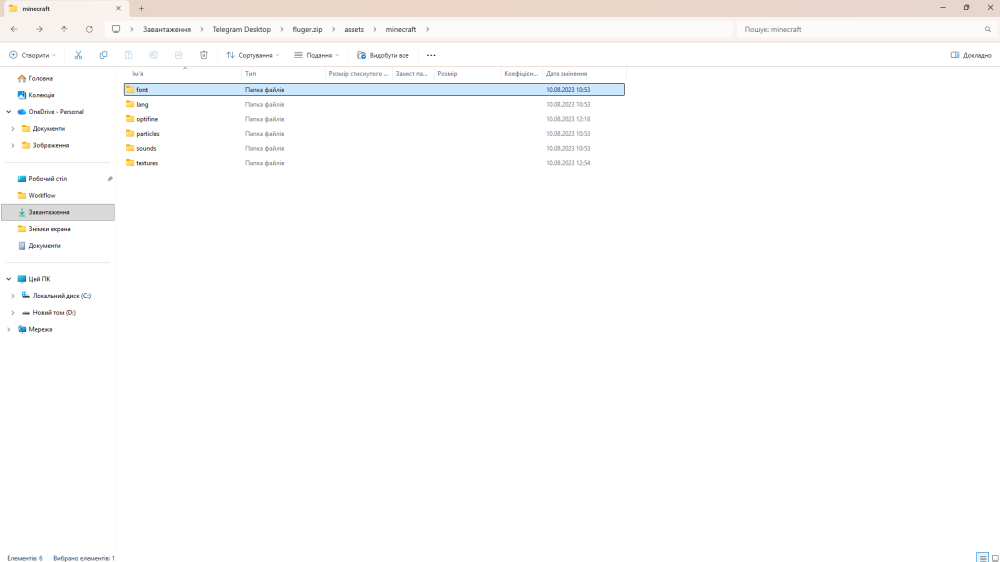1000x562 pixels.
Task: Click the Cut scissors icon
Action: 78,55
